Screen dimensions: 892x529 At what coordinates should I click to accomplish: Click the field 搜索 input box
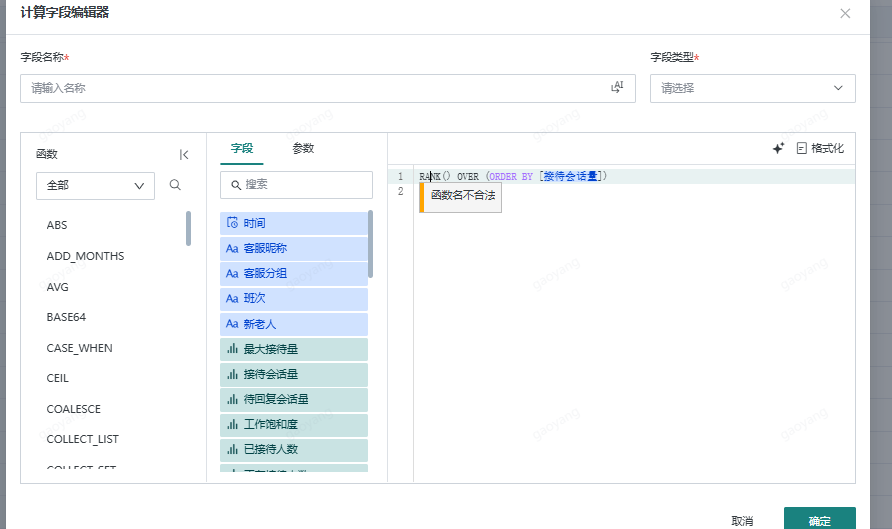296,185
